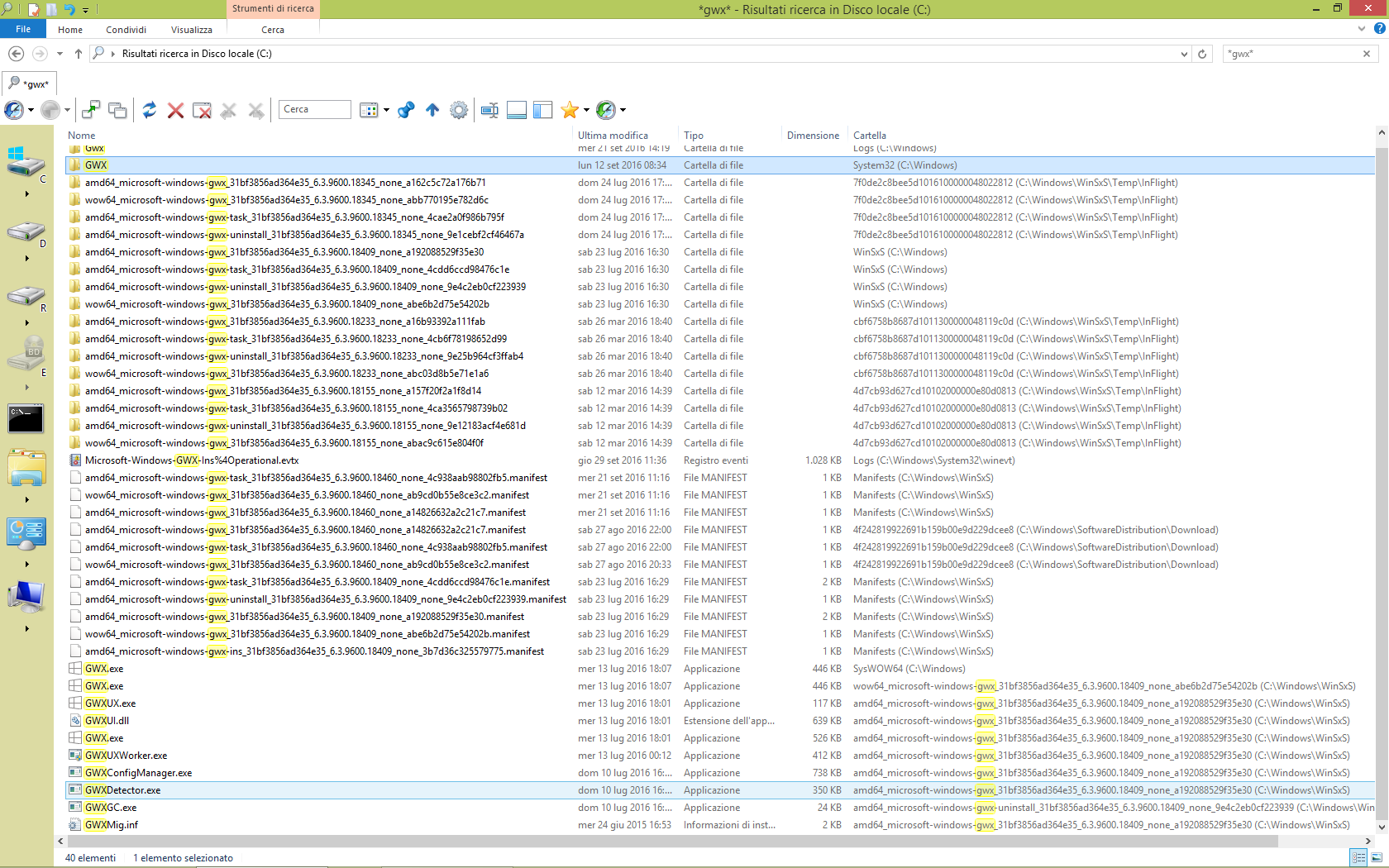Select the BD drive E in sidebar
This screenshot has height=868, width=1389.
(26, 355)
